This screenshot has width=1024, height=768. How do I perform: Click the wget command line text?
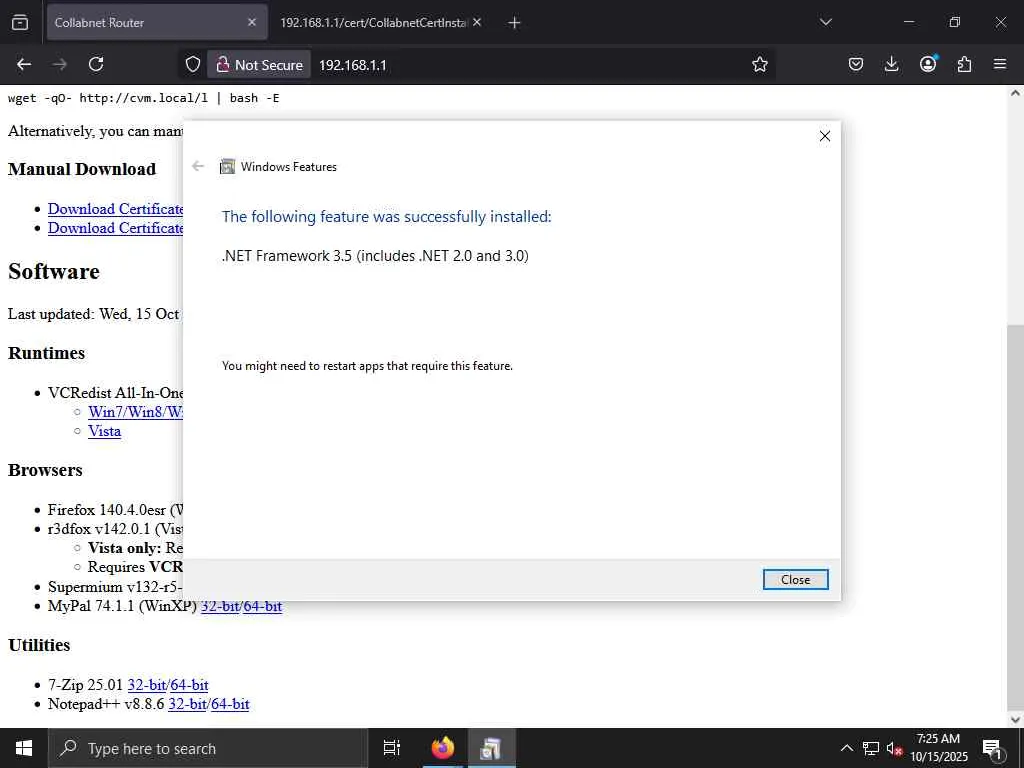pos(144,98)
